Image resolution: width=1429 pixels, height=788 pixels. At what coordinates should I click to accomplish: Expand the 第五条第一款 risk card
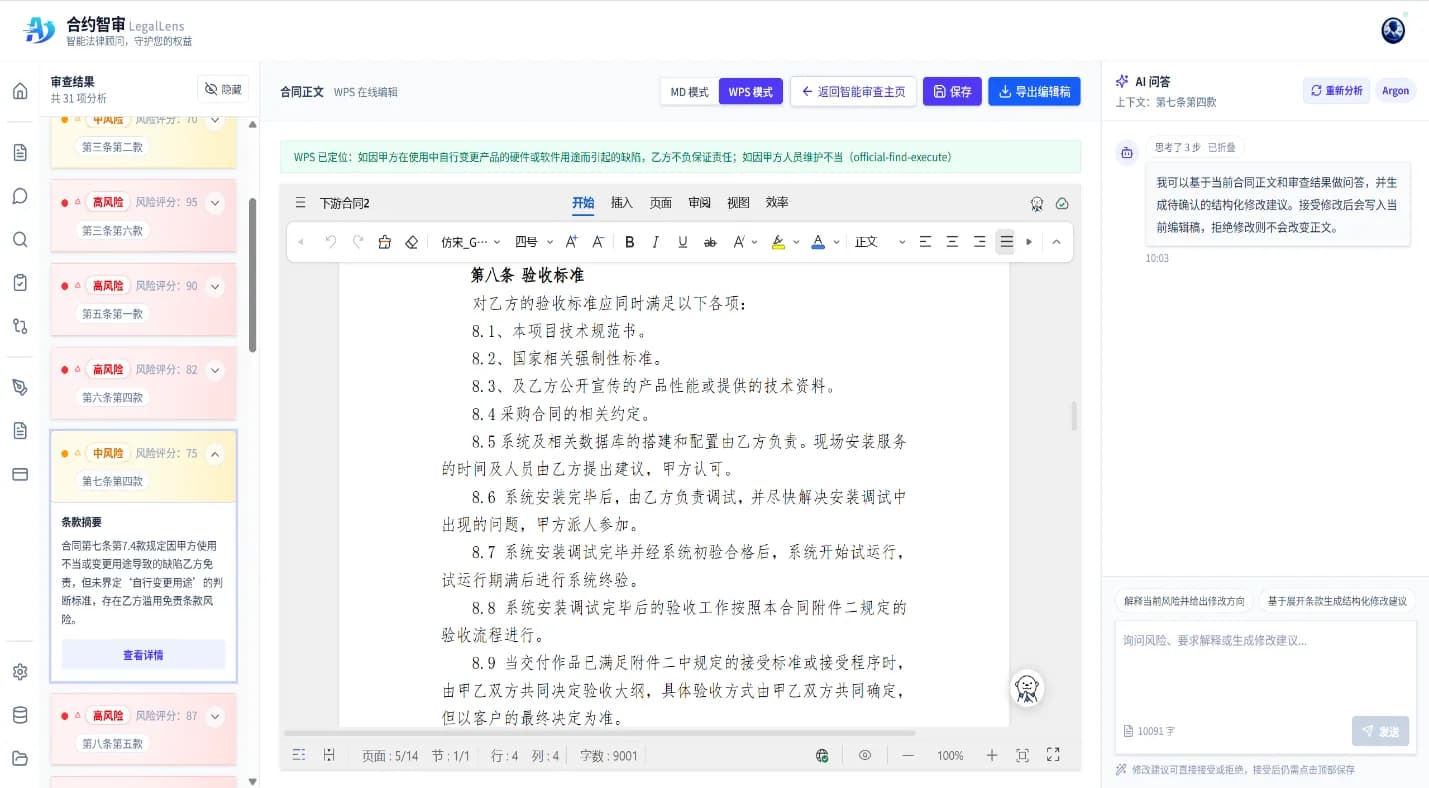point(215,286)
